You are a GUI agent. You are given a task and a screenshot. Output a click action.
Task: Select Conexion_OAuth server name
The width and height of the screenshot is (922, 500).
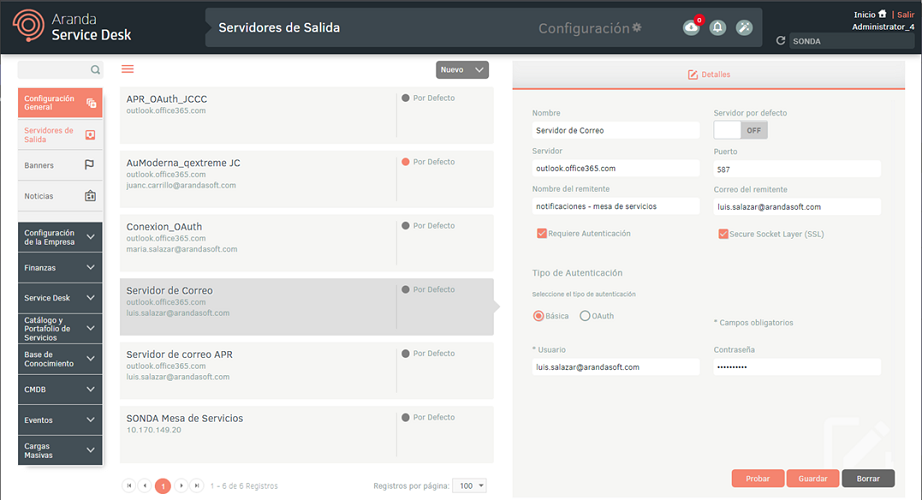(x=164, y=226)
